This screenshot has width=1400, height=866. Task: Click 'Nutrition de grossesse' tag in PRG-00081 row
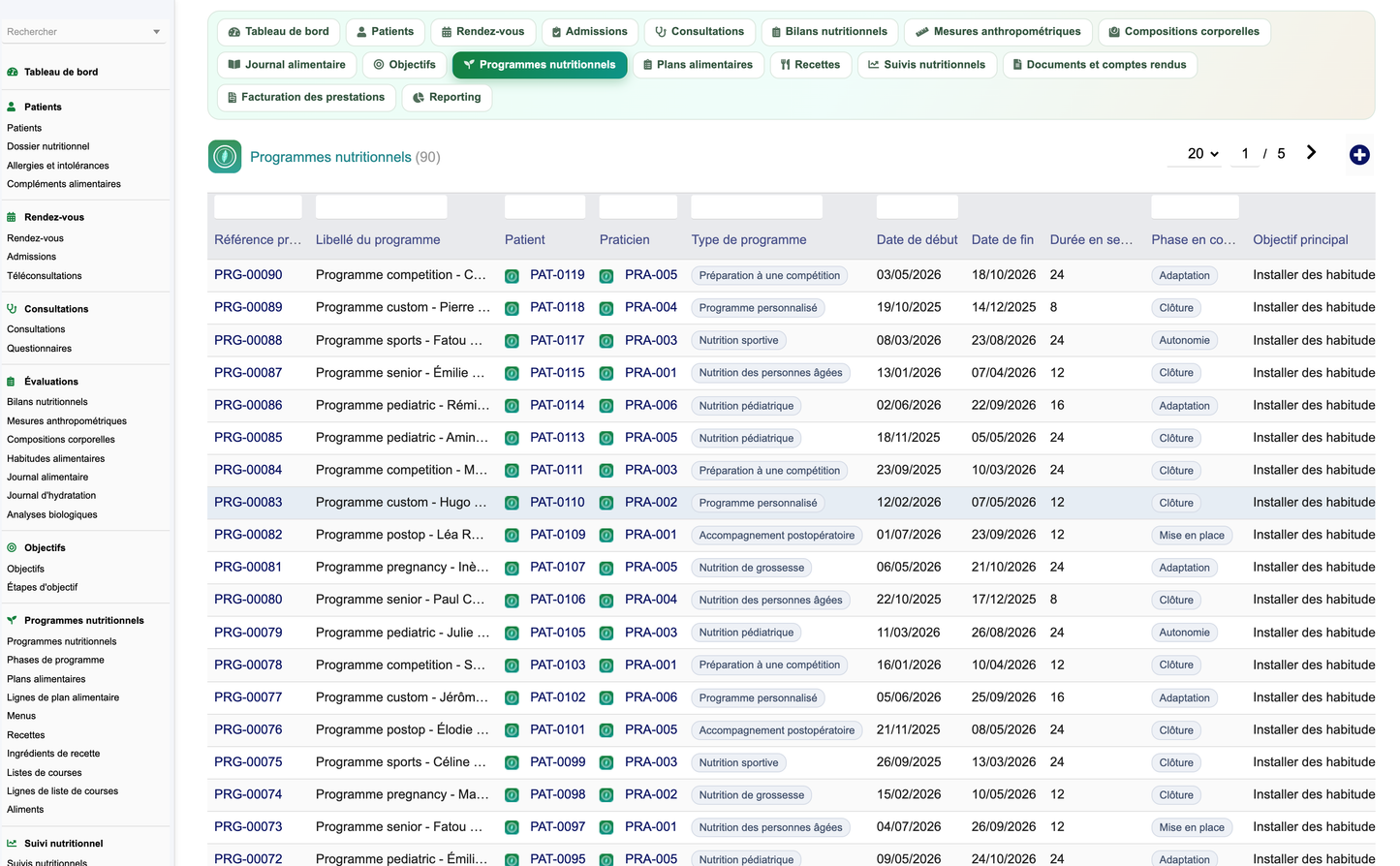tap(752, 568)
